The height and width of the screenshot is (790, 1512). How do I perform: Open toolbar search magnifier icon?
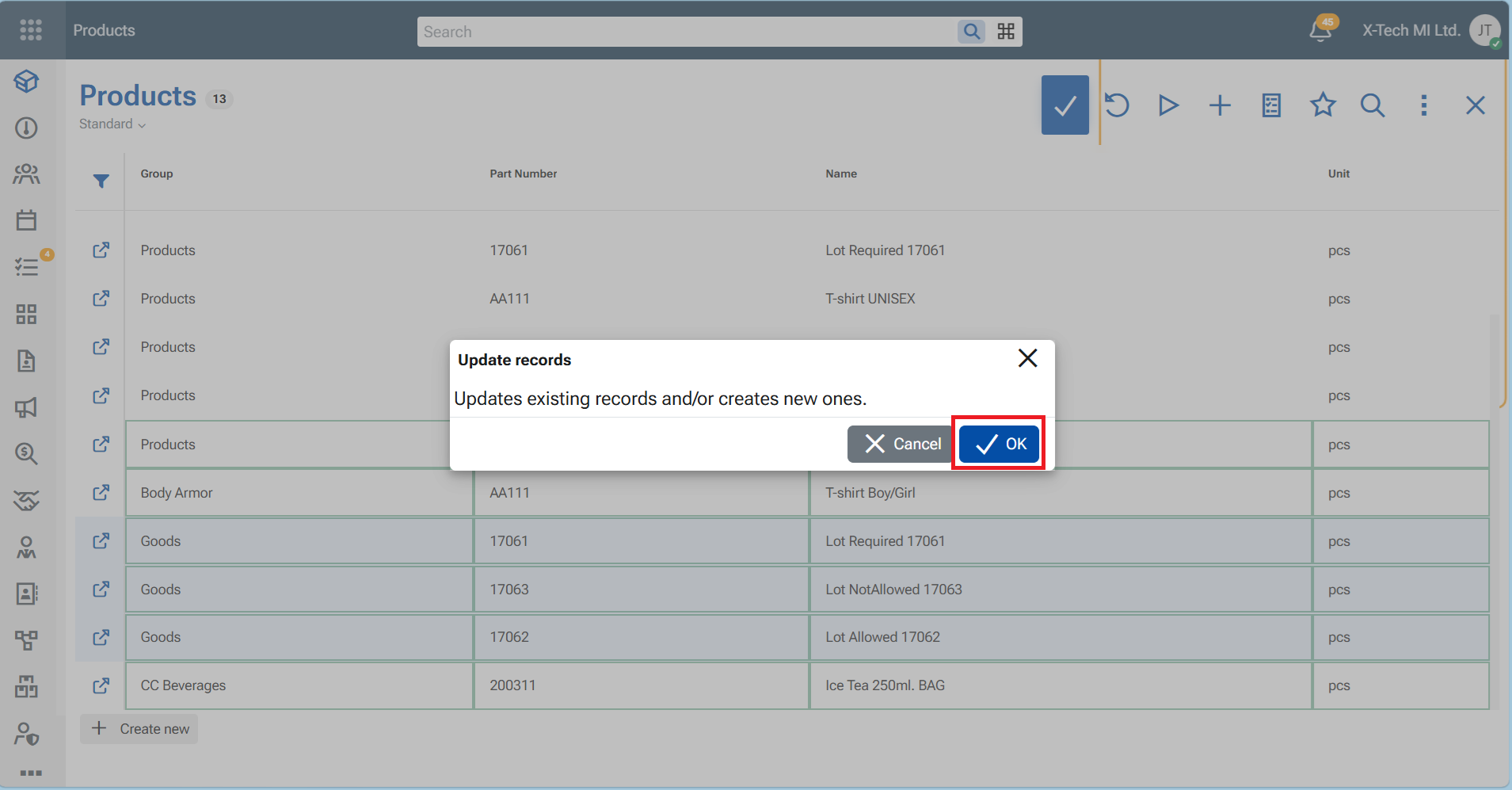tap(1373, 105)
